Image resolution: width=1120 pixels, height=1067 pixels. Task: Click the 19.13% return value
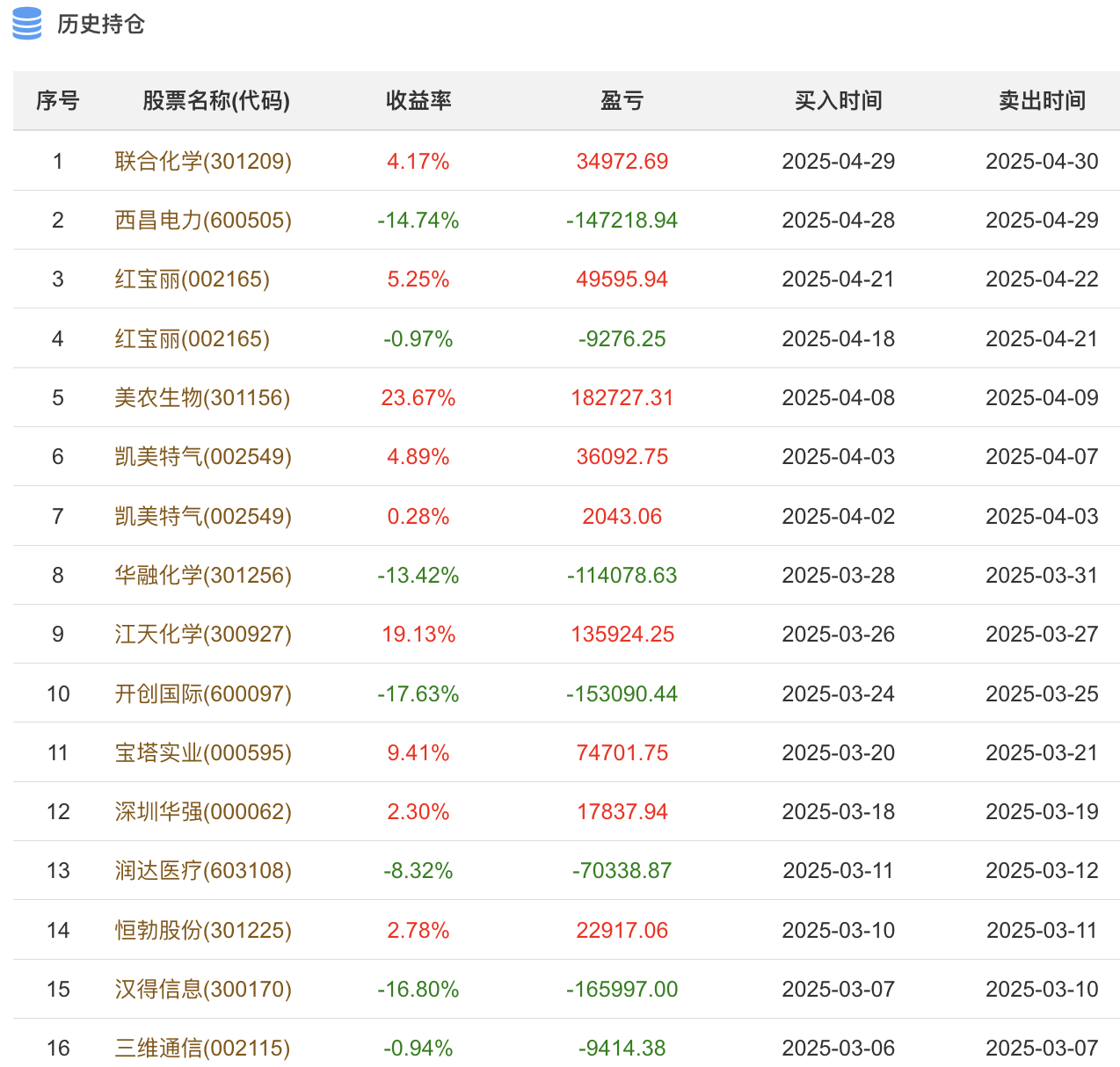418,635
